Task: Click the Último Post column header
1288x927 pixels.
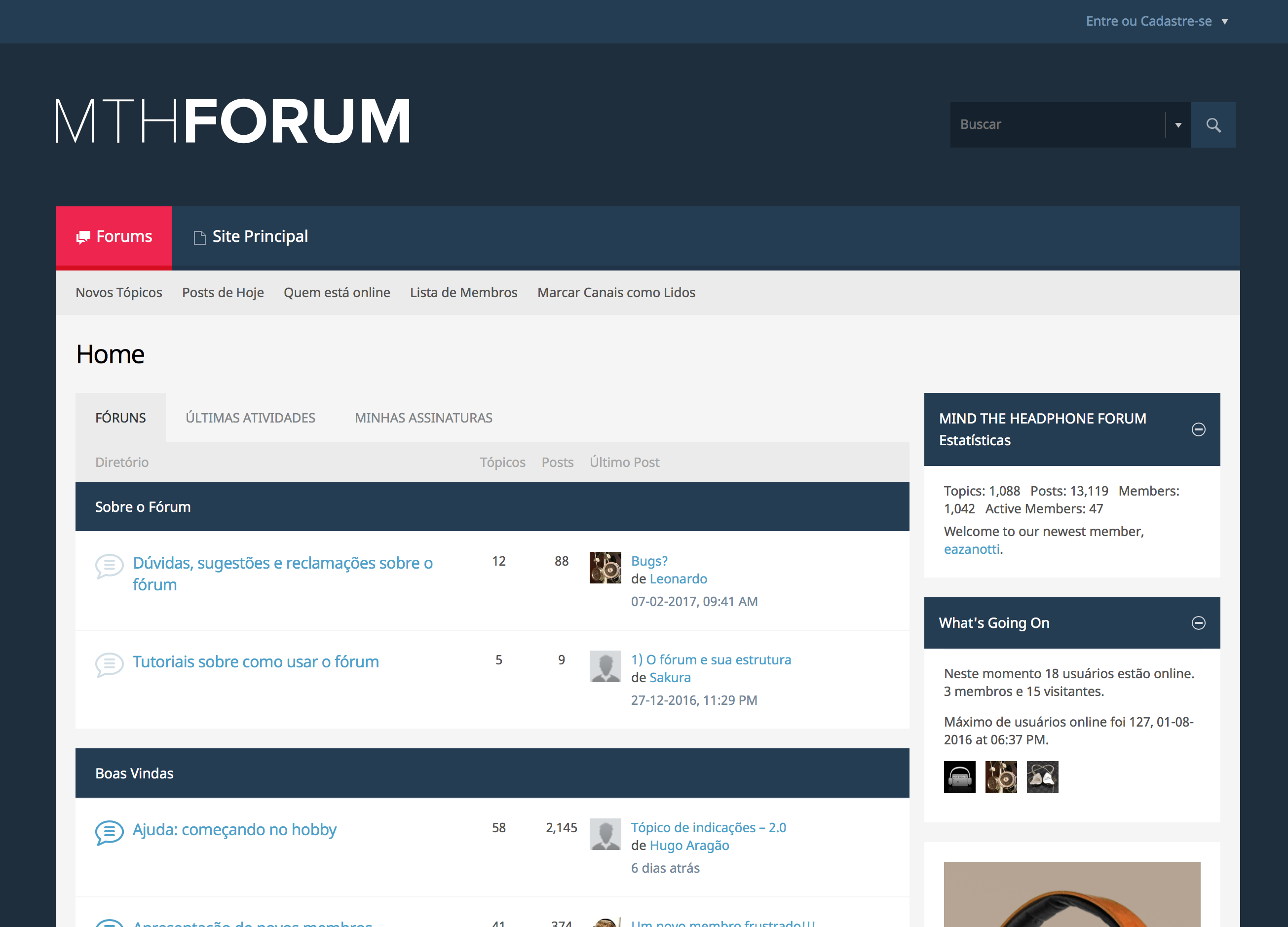Action: click(625, 463)
